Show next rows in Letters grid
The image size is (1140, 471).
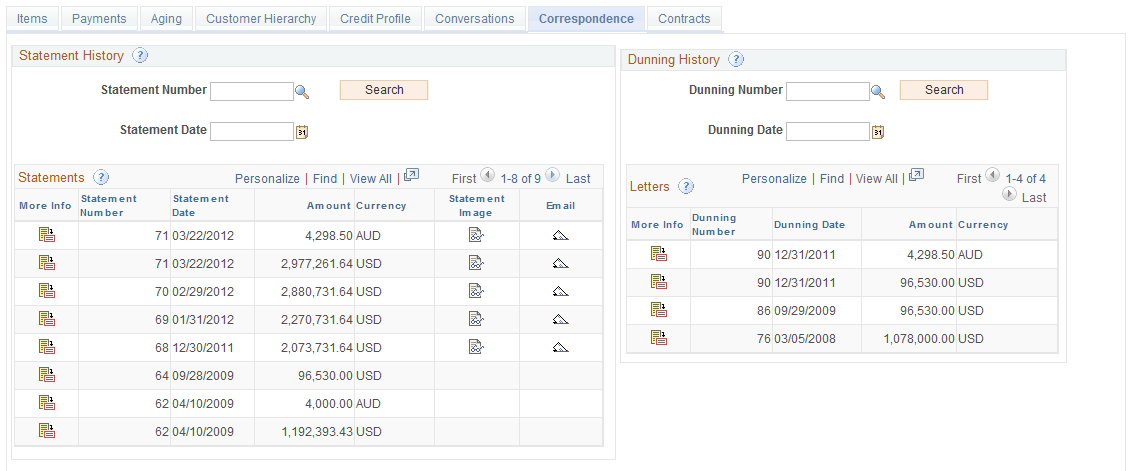click(x=1009, y=194)
